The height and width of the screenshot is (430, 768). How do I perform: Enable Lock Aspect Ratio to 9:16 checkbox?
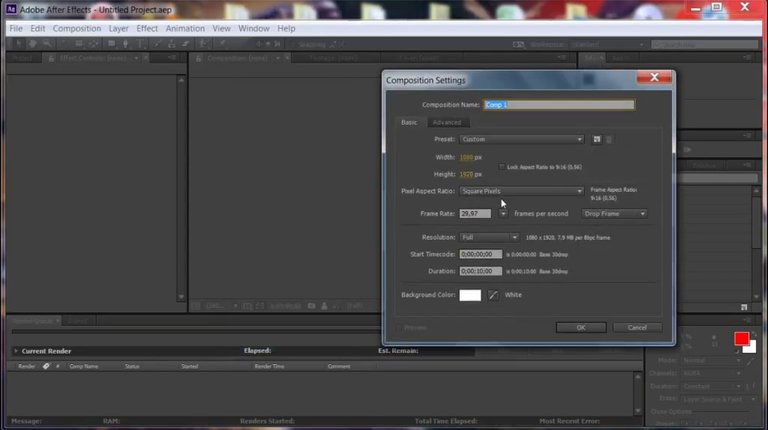(501, 167)
